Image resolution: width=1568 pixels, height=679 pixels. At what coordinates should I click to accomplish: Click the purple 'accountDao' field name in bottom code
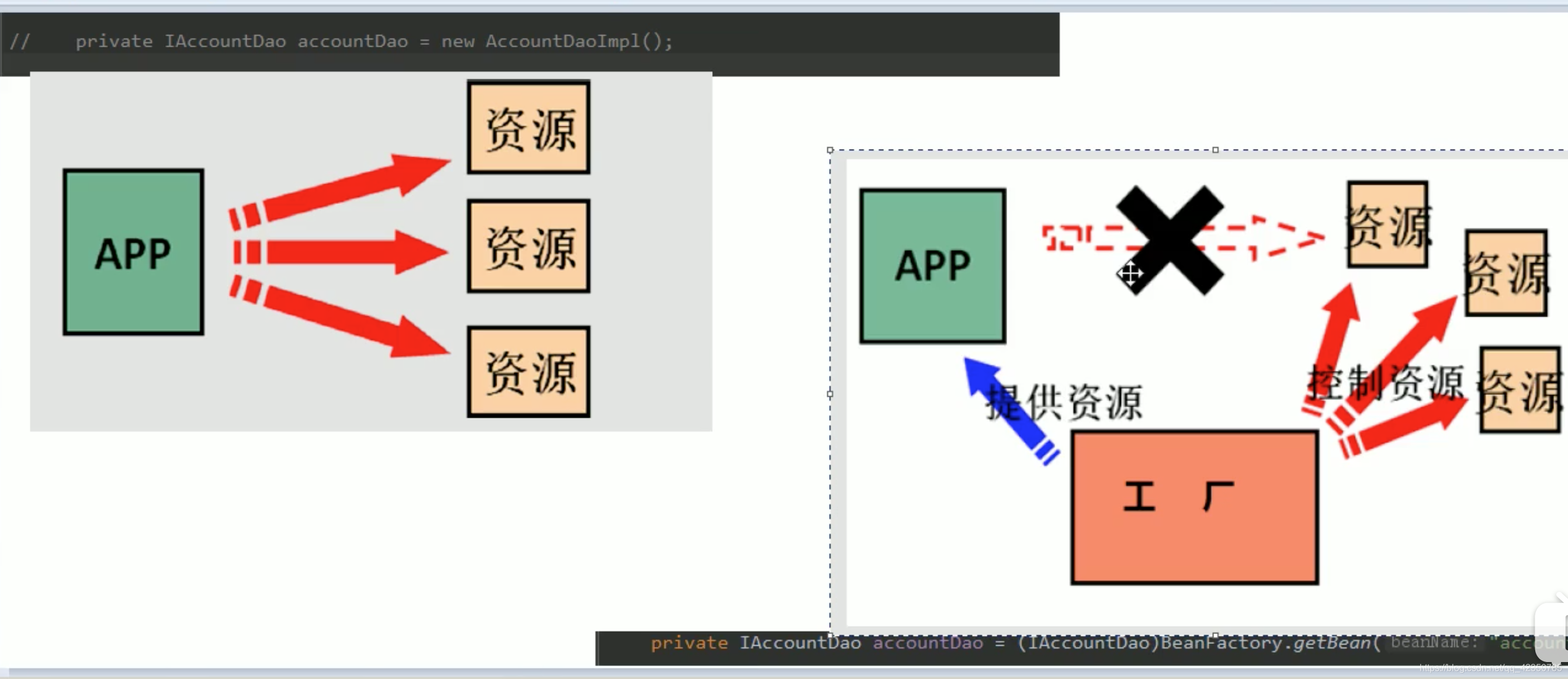[x=928, y=643]
